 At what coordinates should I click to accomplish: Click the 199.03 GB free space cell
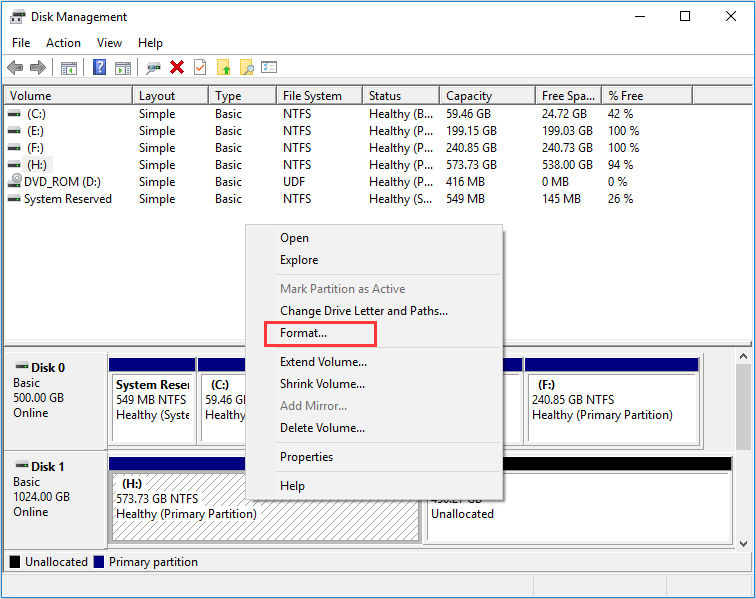pos(567,131)
